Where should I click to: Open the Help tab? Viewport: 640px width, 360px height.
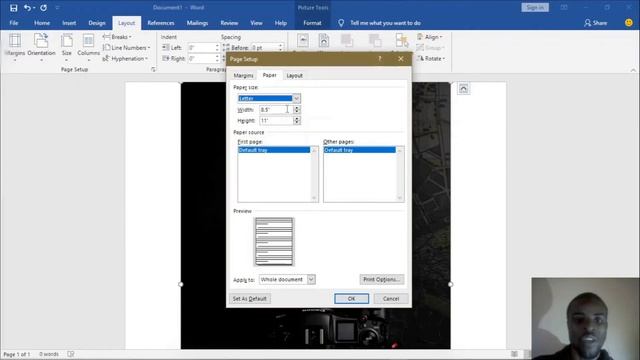tap(280, 23)
